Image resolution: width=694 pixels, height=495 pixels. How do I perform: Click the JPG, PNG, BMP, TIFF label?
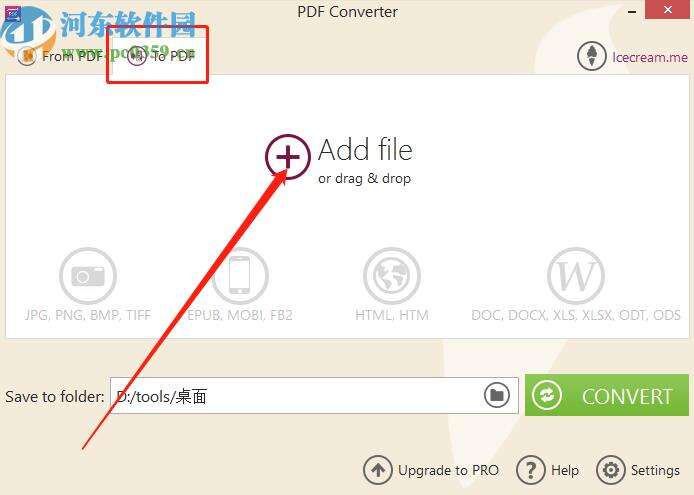[x=88, y=315]
